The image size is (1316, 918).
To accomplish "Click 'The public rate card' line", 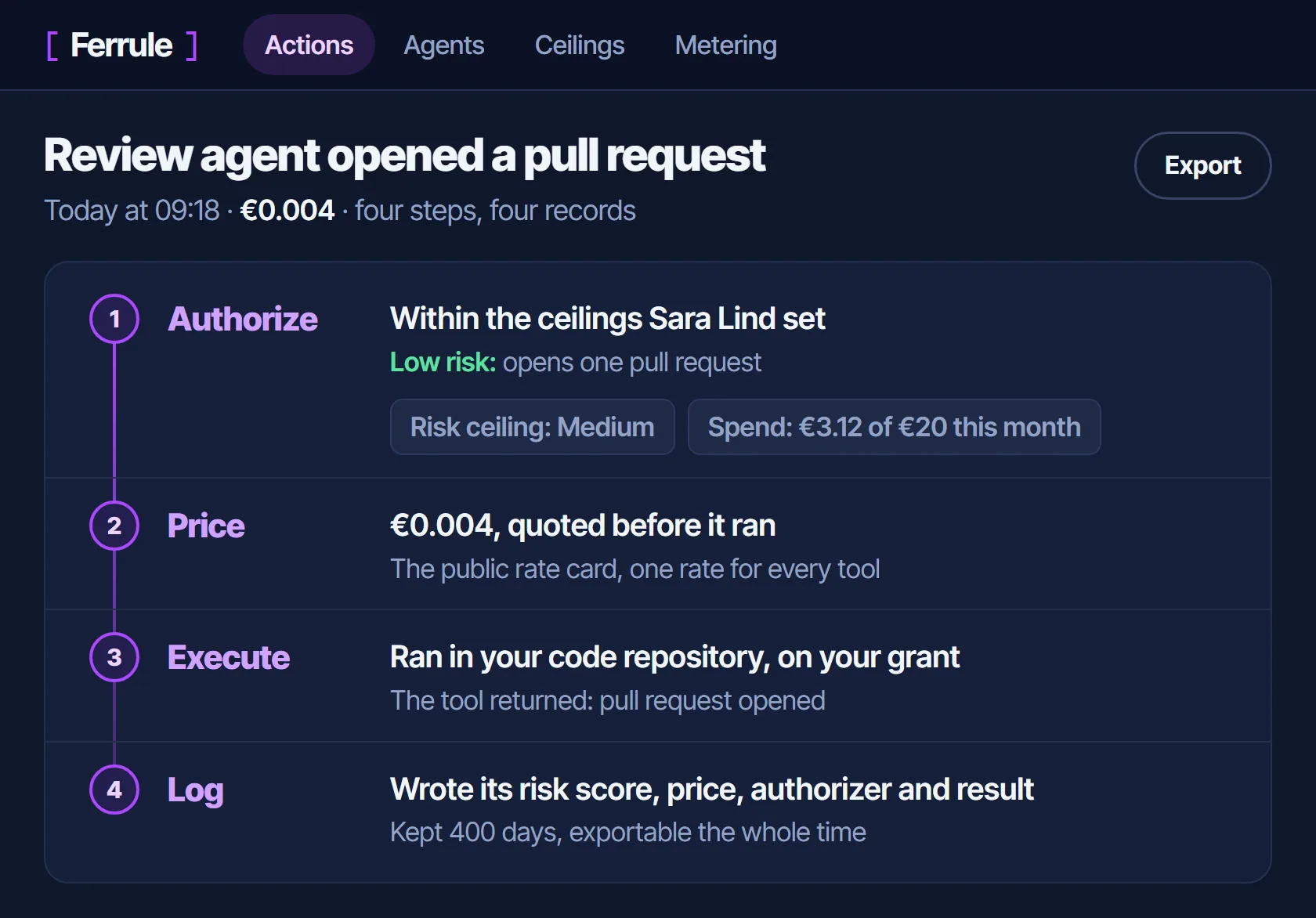I will click(635, 569).
